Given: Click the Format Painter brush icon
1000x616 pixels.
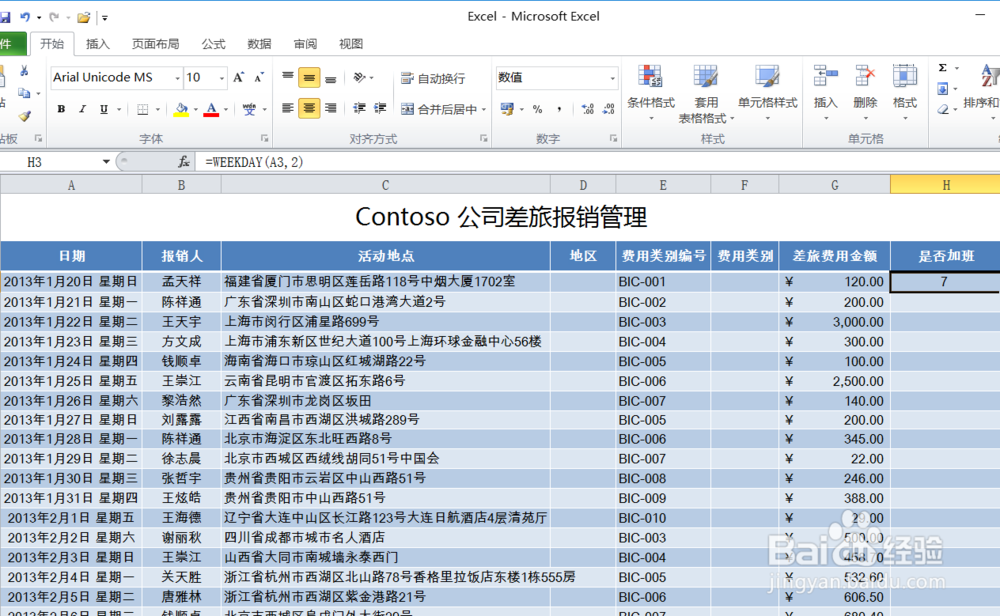Looking at the screenshot, I should [24, 116].
